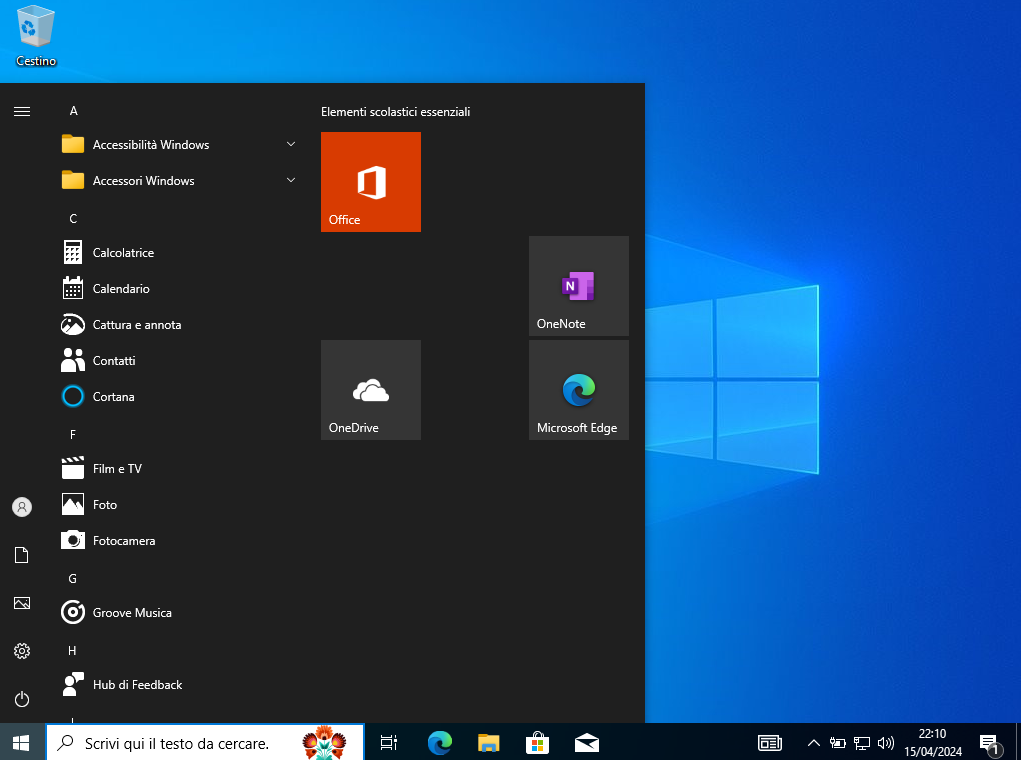Screen dimensions: 1021x760
Task: Launch the Fotocamera app
Action: (179, 541)
